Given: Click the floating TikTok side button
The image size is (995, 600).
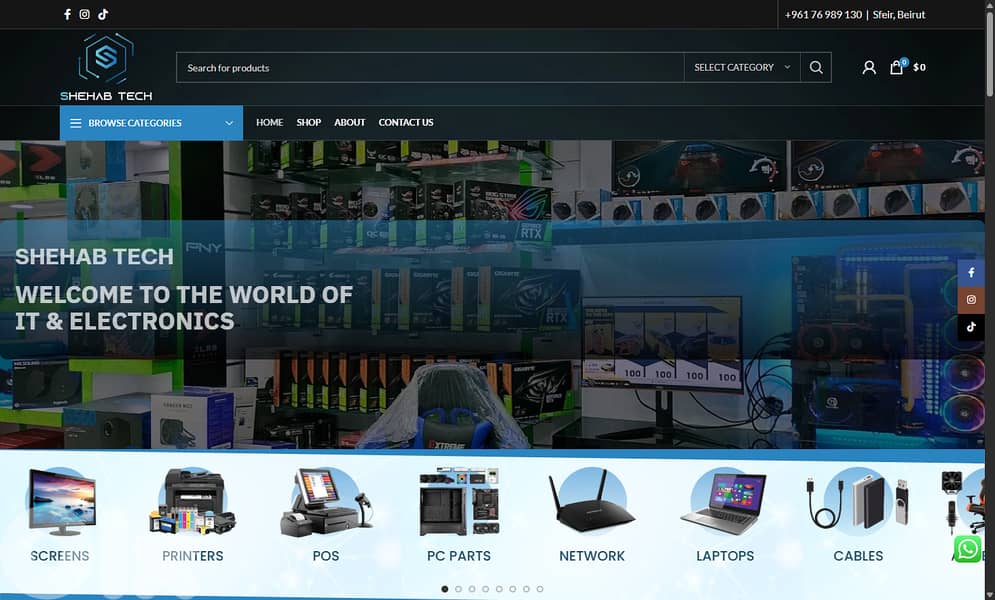Looking at the screenshot, I should pyautogui.click(x=971, y=327).
